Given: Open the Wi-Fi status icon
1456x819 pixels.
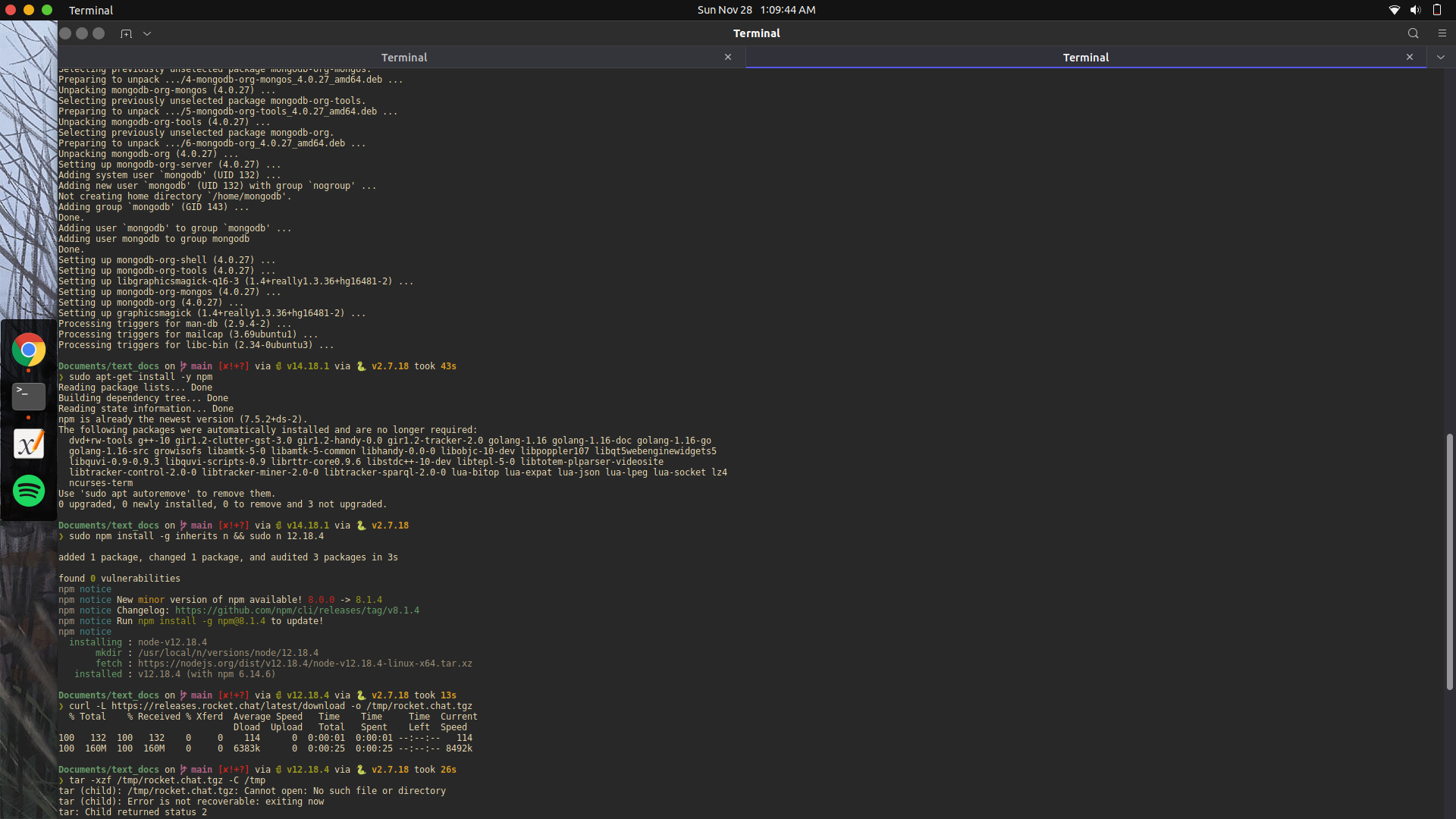Looking at the screenshot, I should (1394, 10).
